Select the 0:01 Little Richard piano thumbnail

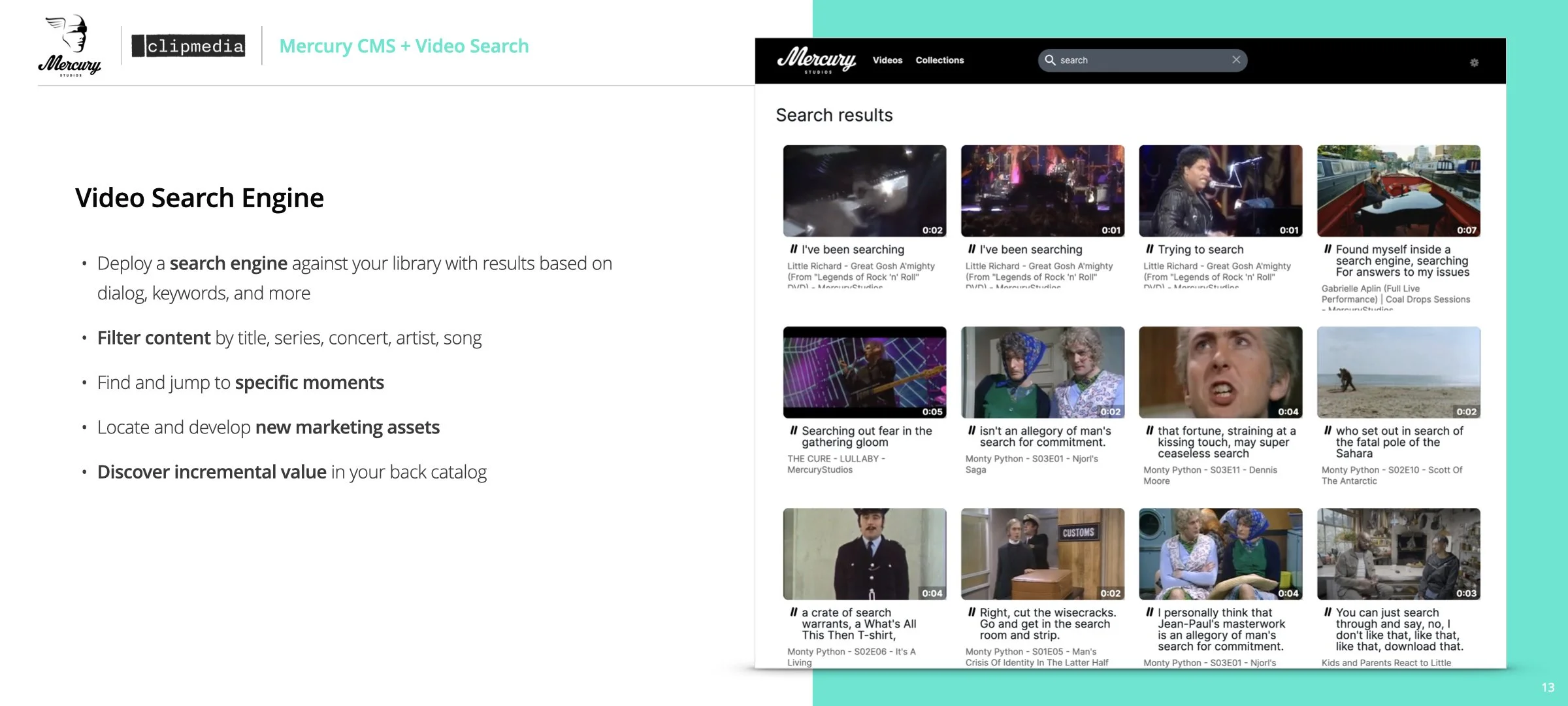(1220, 191)
